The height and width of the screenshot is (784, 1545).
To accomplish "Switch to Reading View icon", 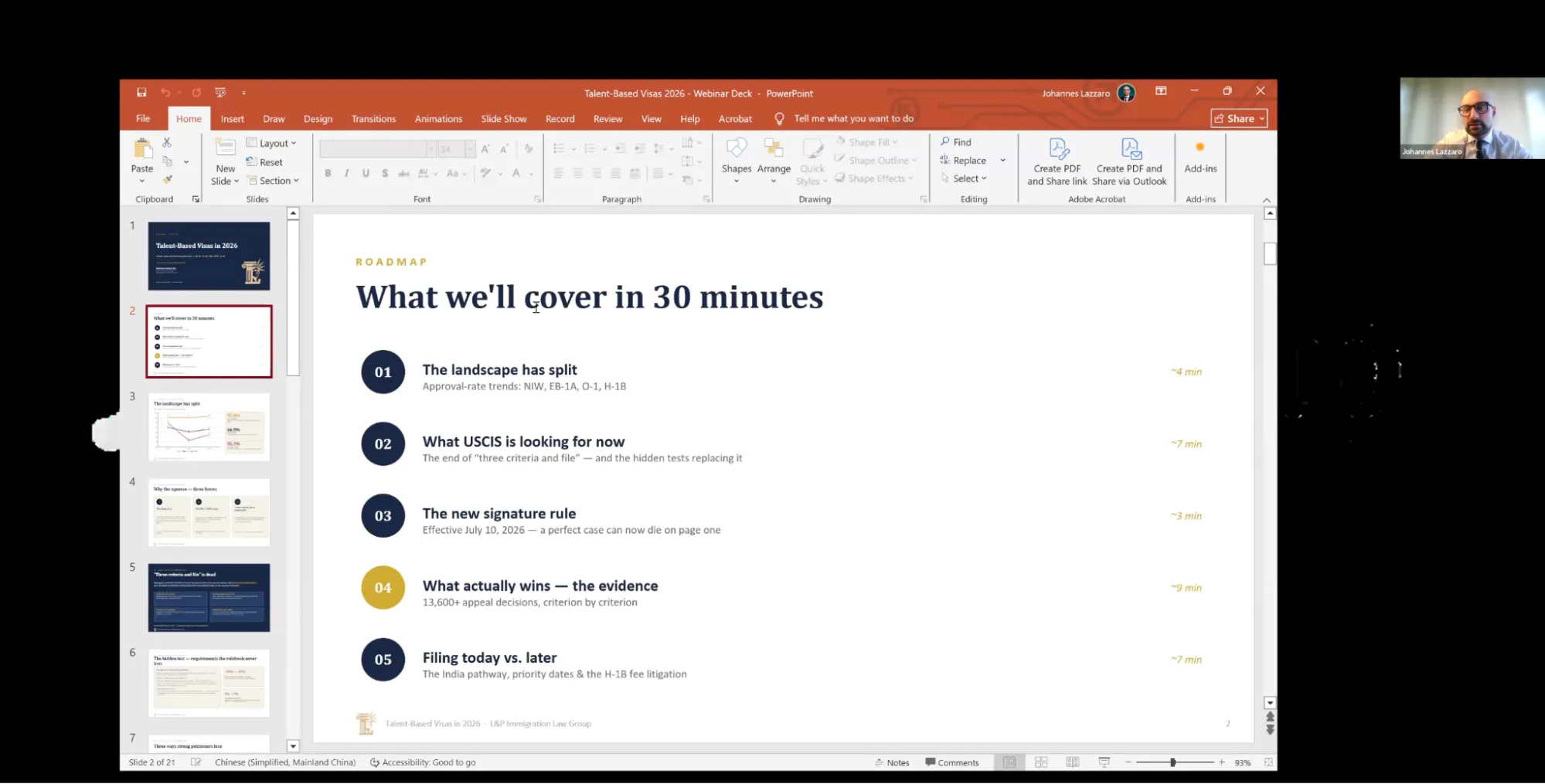I will click(1073, 762).
